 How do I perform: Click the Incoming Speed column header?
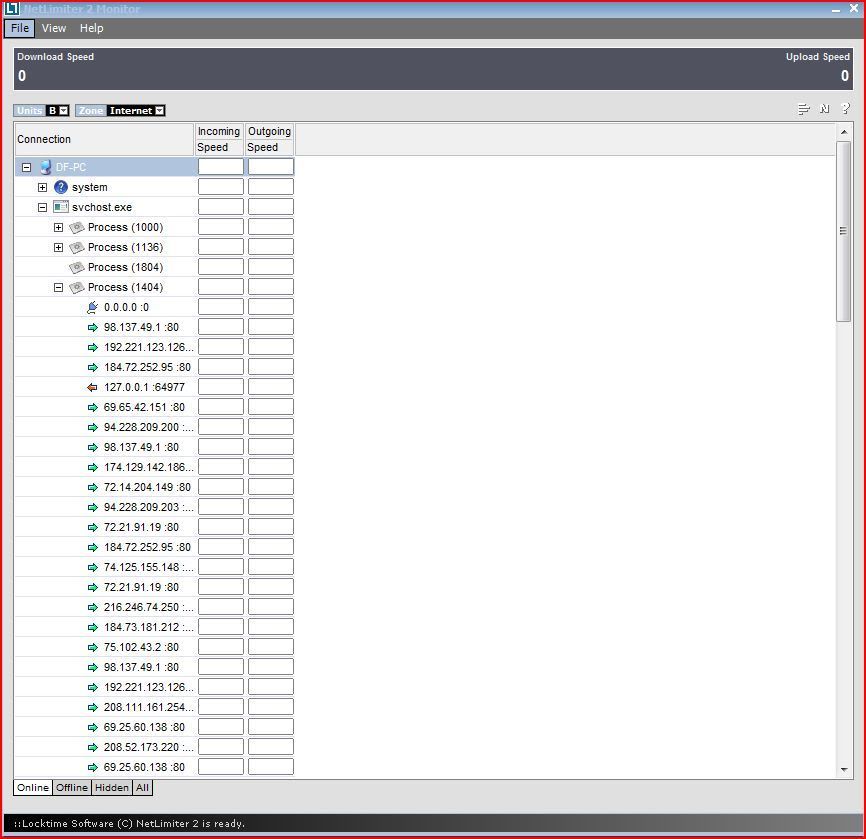click(x=219, y=139)
